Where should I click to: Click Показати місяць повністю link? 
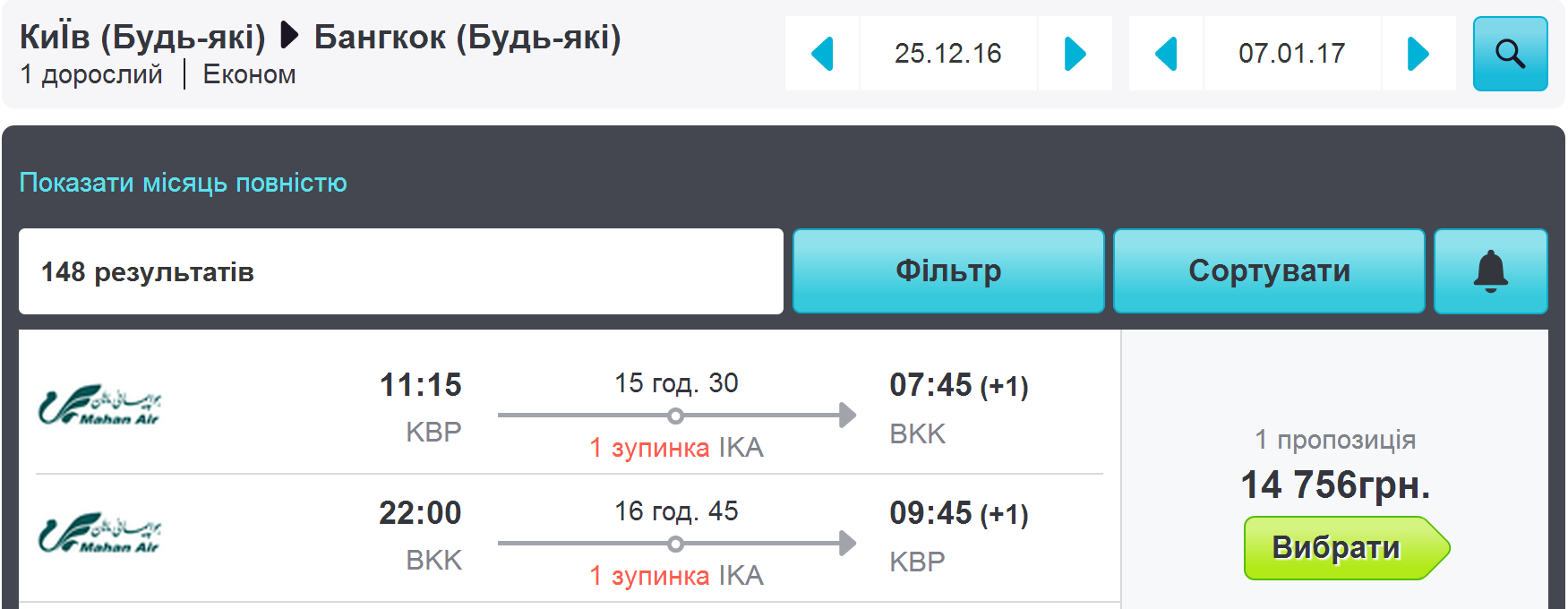(x=184, y=183)
